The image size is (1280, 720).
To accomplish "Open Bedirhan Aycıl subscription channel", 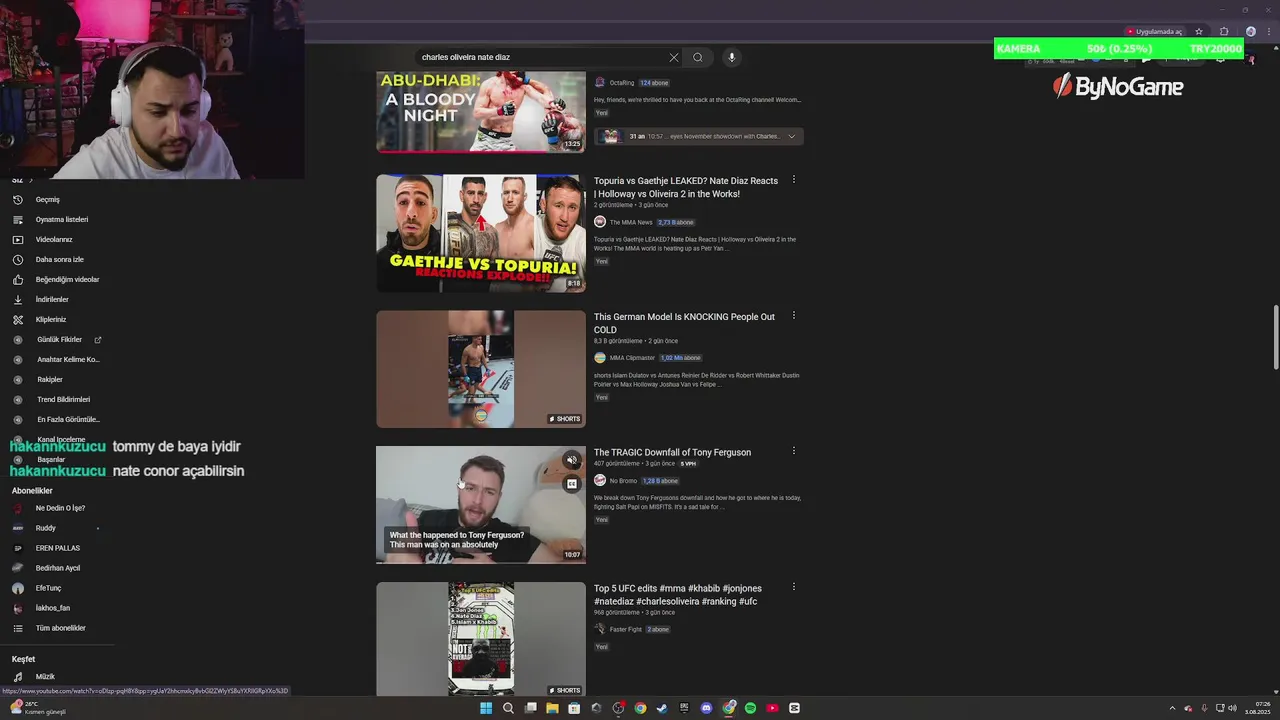I will (x=57, y=568).
